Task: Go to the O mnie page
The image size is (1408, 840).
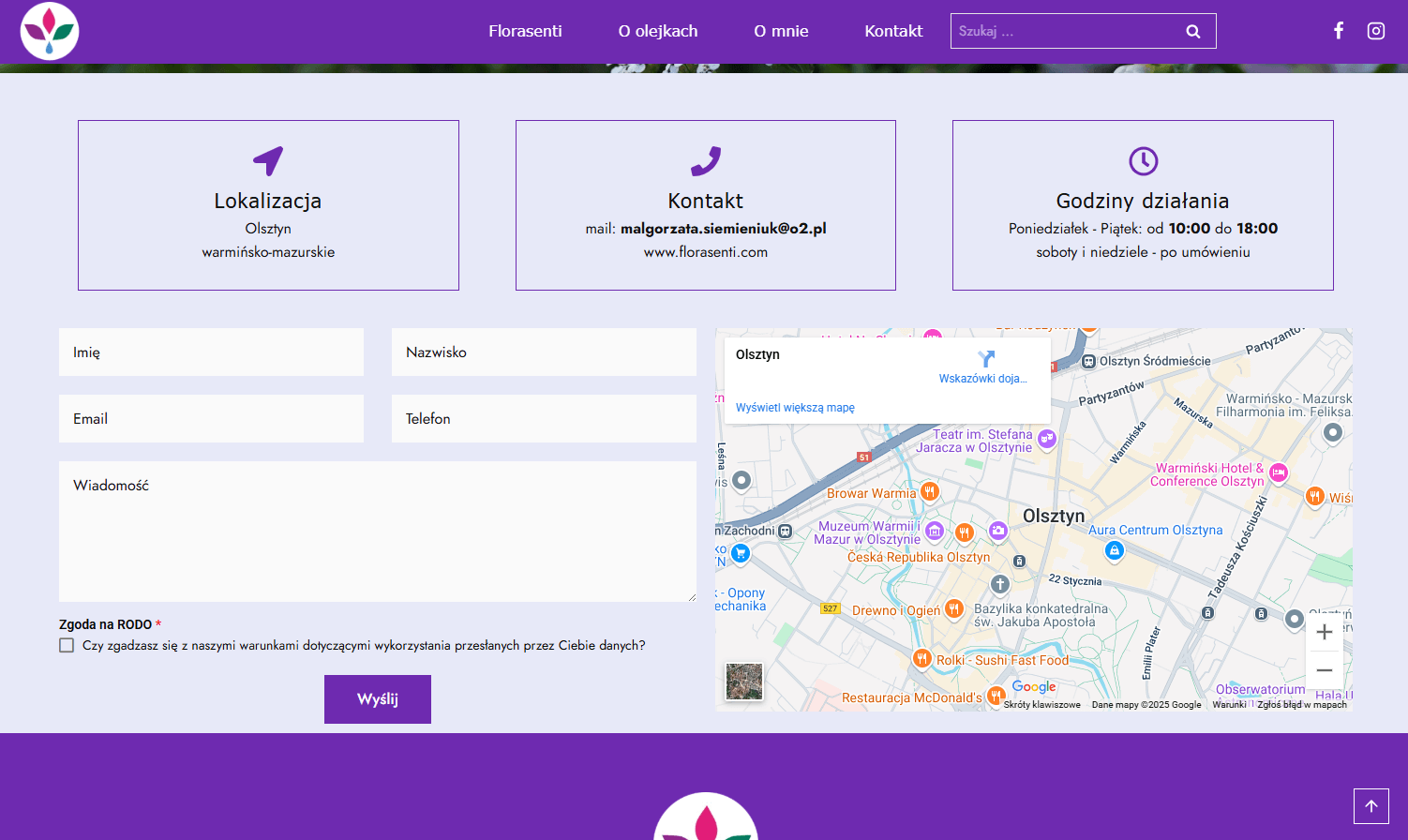Action: point(781,31)
